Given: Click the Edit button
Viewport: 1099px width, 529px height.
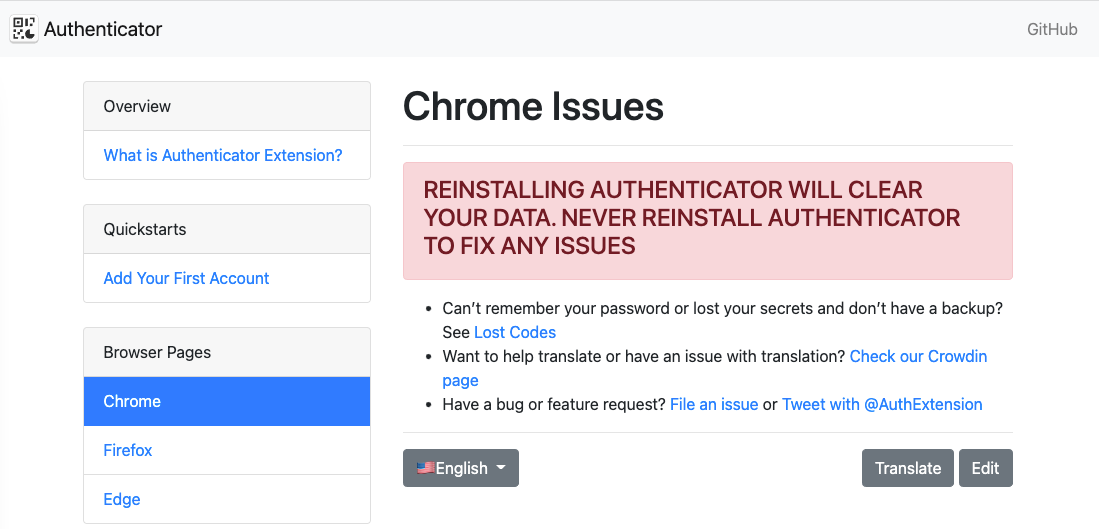Looking at the screenshot, I should (985, 468).
